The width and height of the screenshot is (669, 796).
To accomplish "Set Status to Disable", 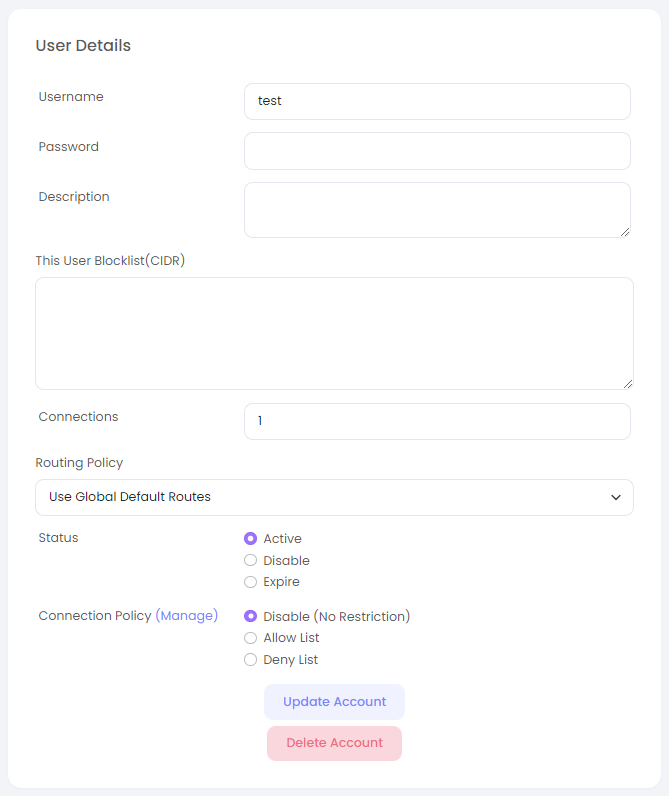I will tap(251, 561).
